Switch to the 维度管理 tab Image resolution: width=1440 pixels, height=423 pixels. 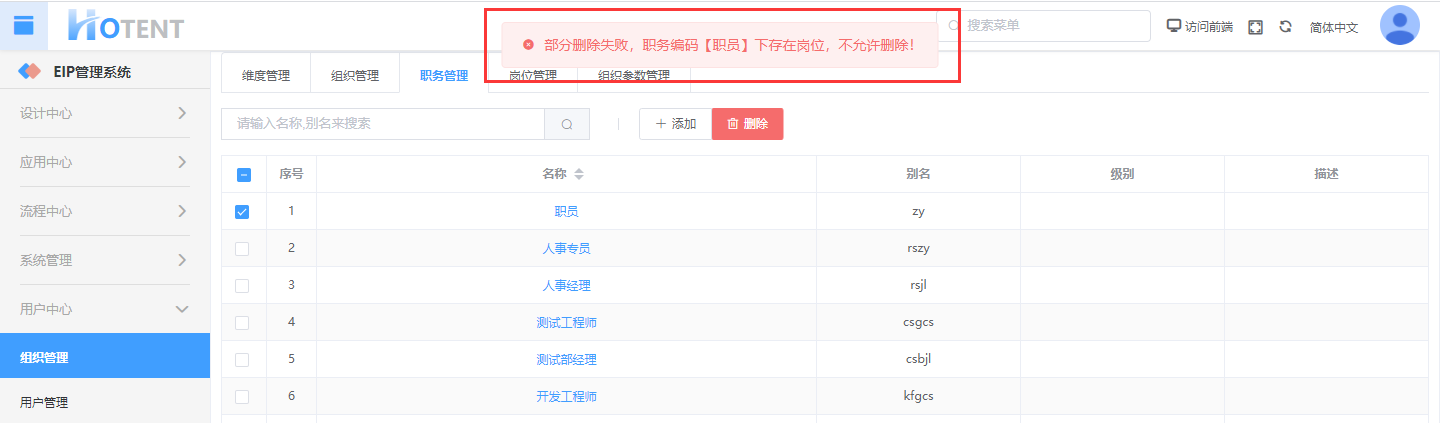tap(266, 75)
